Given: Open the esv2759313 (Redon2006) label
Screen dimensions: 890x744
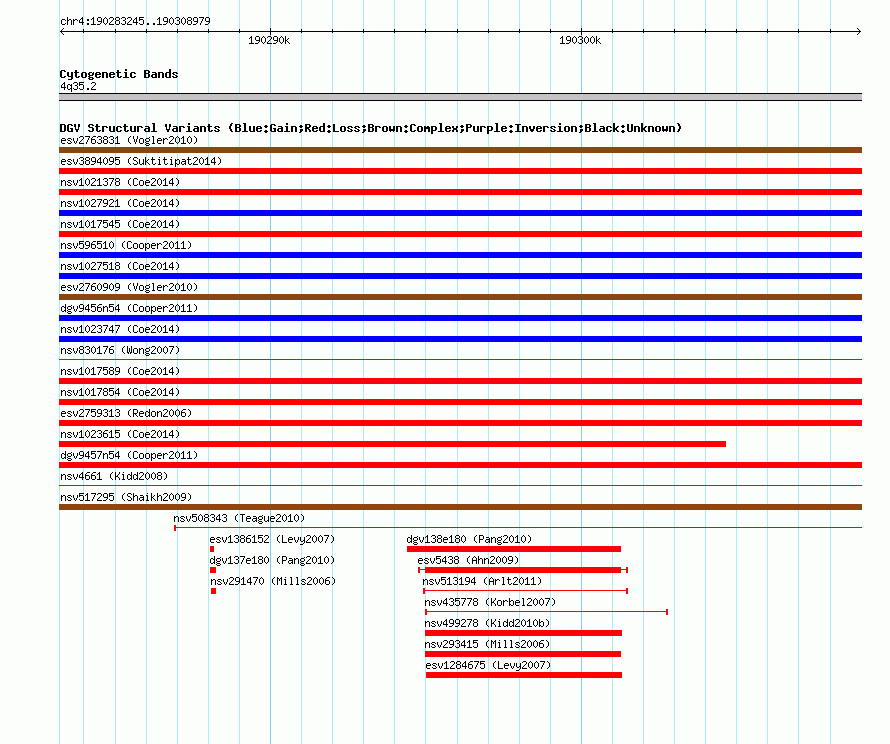Looking at the screenshot, I should pyautogui.click(x=126, y=413).
